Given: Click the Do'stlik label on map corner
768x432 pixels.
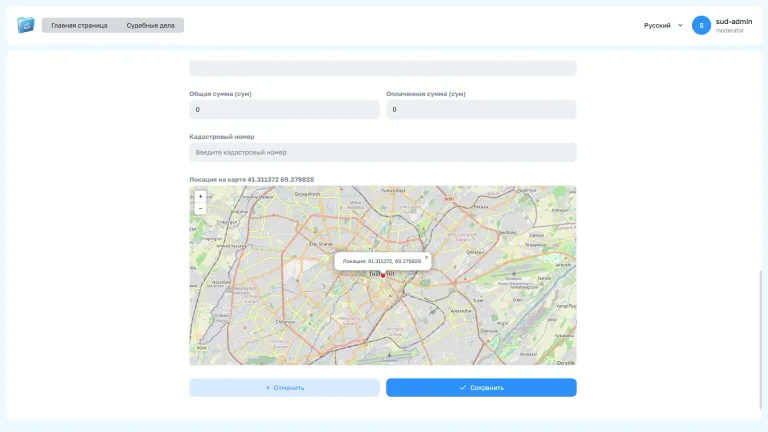Looking at the screenshot, I should pyautogui.click(x=566, y=363).
